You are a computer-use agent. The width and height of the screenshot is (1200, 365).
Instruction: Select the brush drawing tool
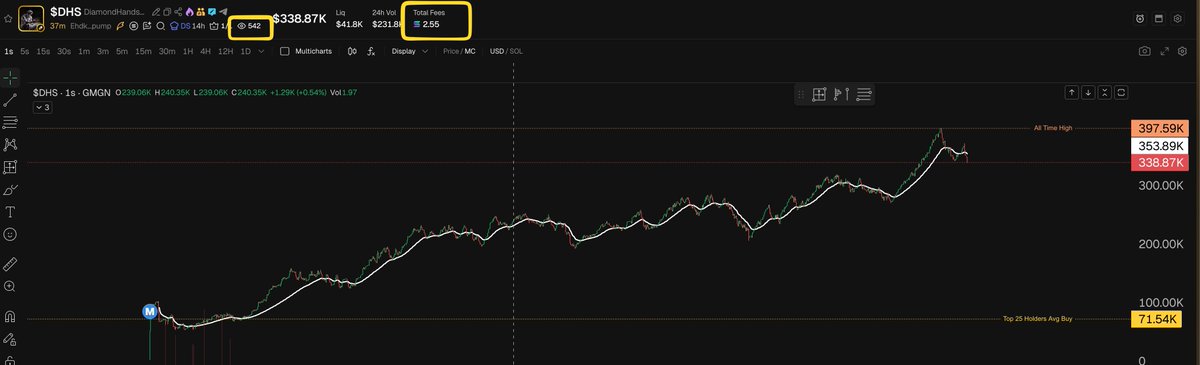click(10, 189)
